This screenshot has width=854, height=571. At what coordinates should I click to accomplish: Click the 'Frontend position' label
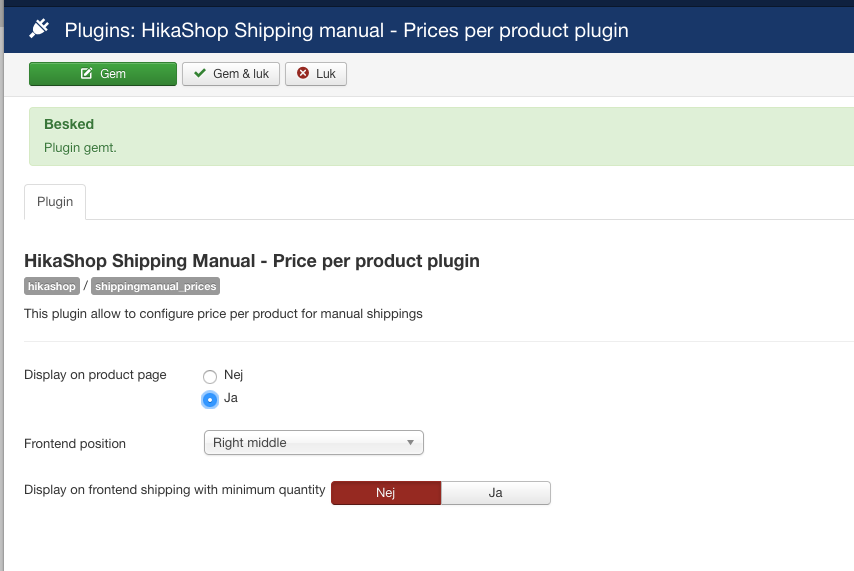(75, 443)
